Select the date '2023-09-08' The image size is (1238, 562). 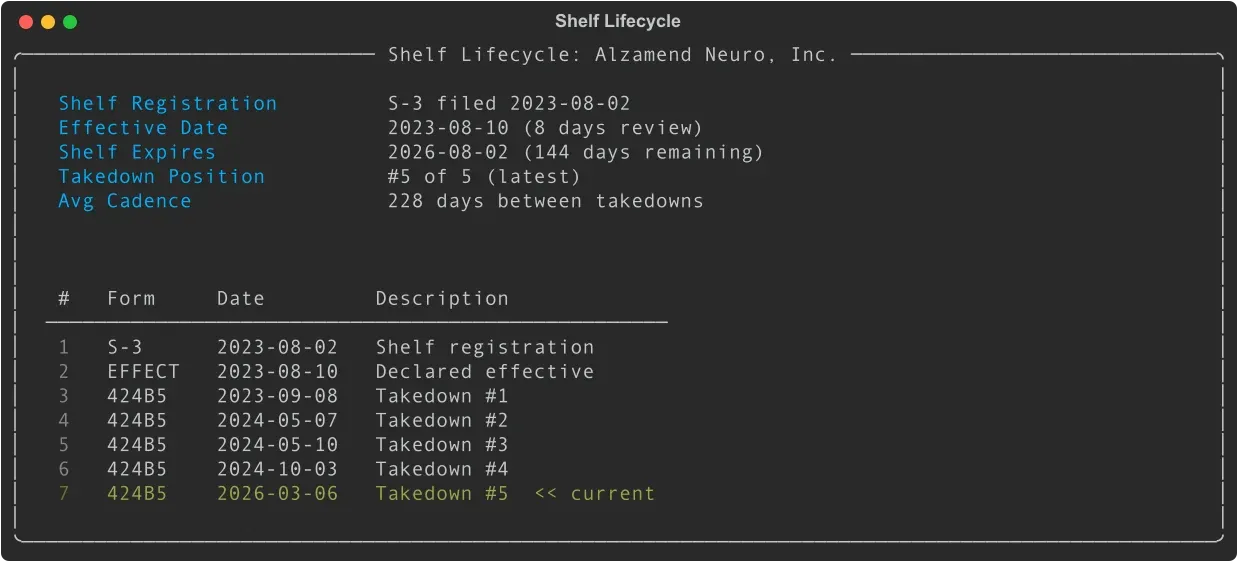point(278,396)
